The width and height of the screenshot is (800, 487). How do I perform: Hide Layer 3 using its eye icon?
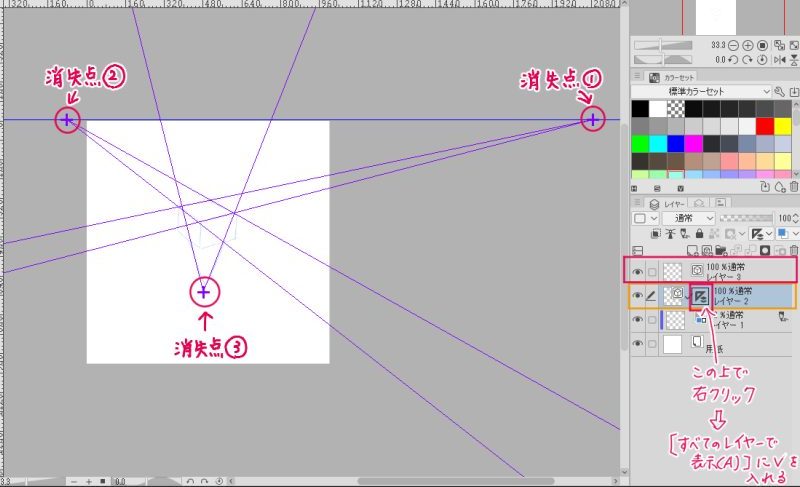638,270
